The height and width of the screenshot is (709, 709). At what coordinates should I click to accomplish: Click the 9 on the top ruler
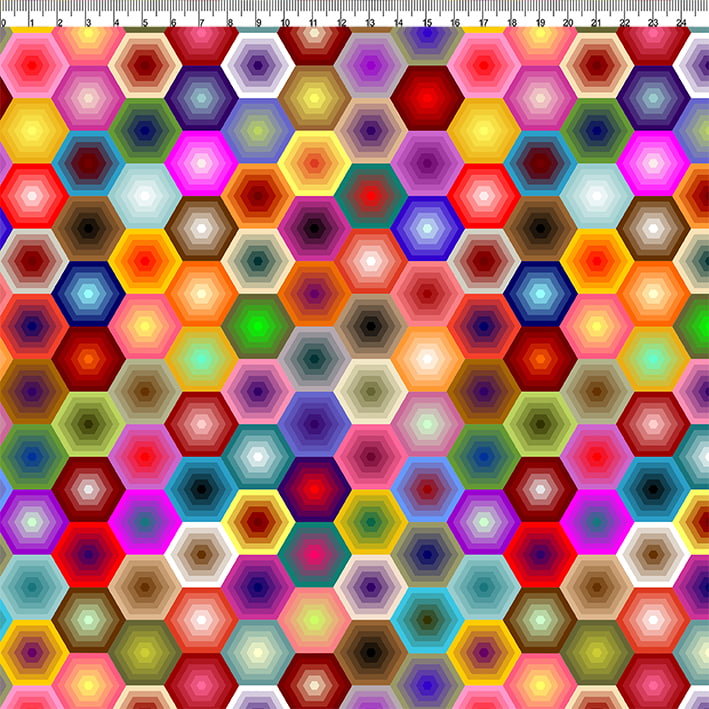tap(258, 23)
